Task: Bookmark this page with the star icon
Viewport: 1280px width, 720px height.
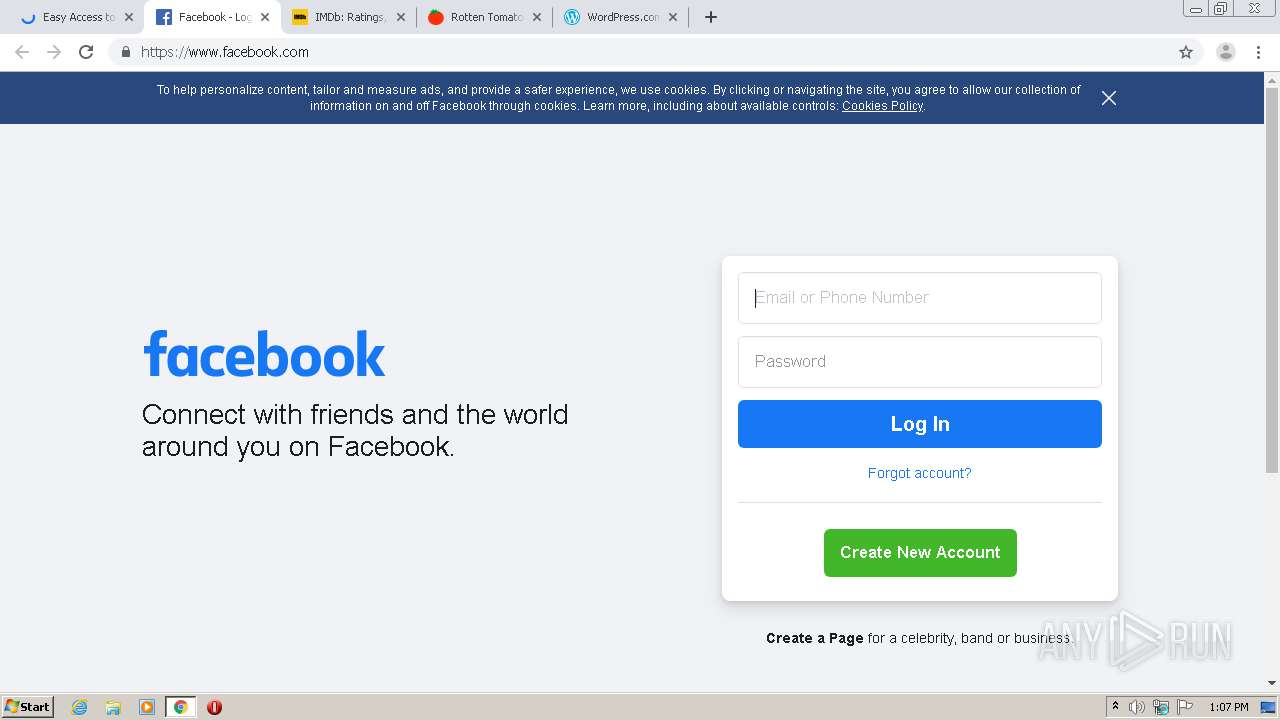Action: click(x=1186, y=52)
